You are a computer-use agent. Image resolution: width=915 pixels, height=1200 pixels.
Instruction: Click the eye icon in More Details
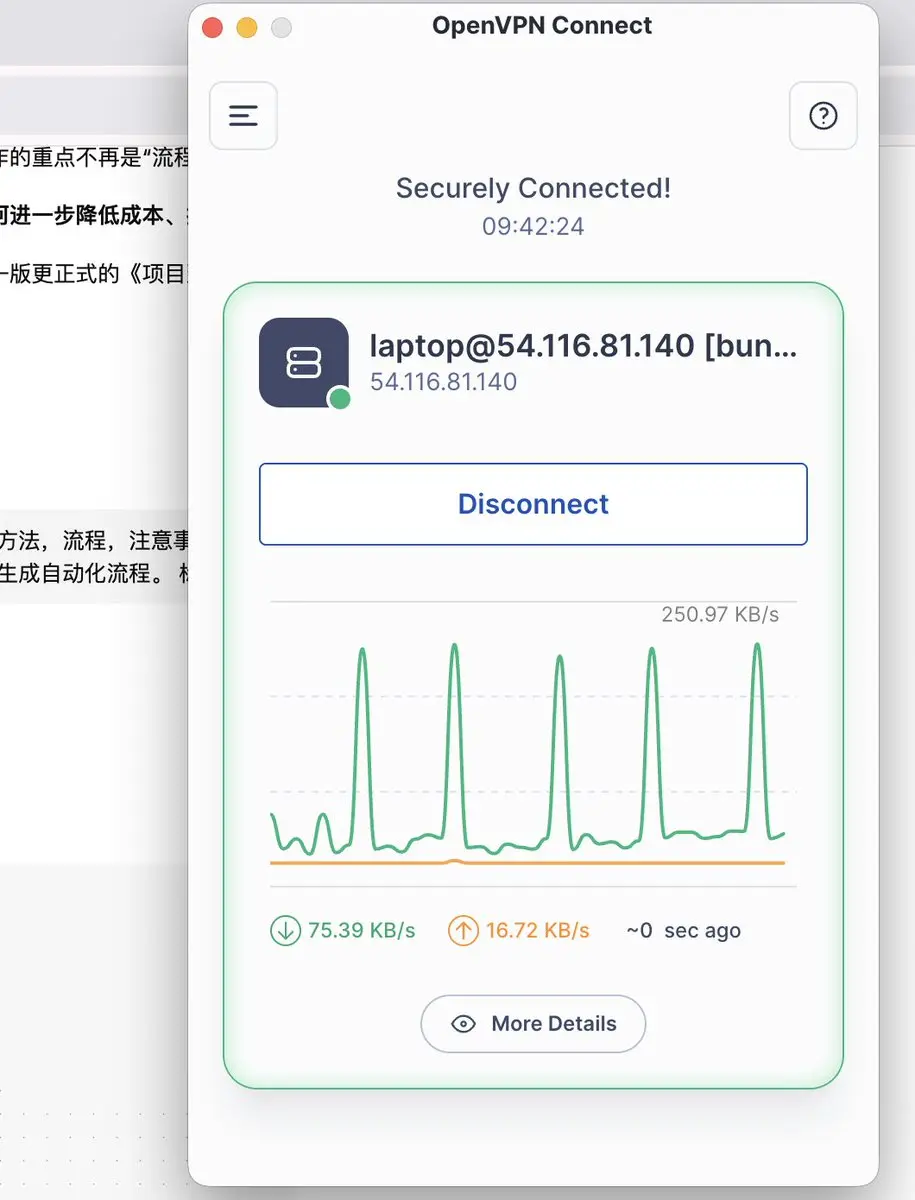click(463, 1024)
